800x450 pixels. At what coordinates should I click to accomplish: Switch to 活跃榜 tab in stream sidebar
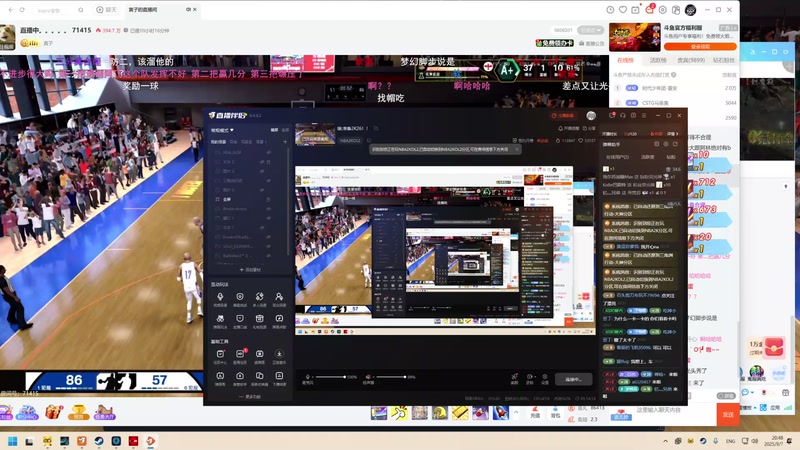coord(658,60)
